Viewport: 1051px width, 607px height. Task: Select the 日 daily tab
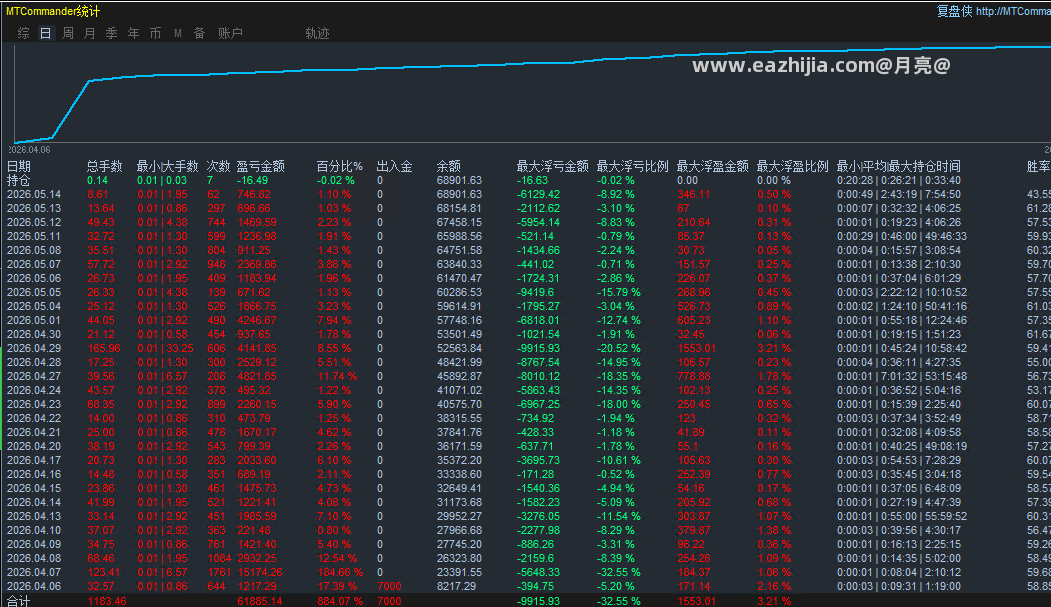pos(46,33)
